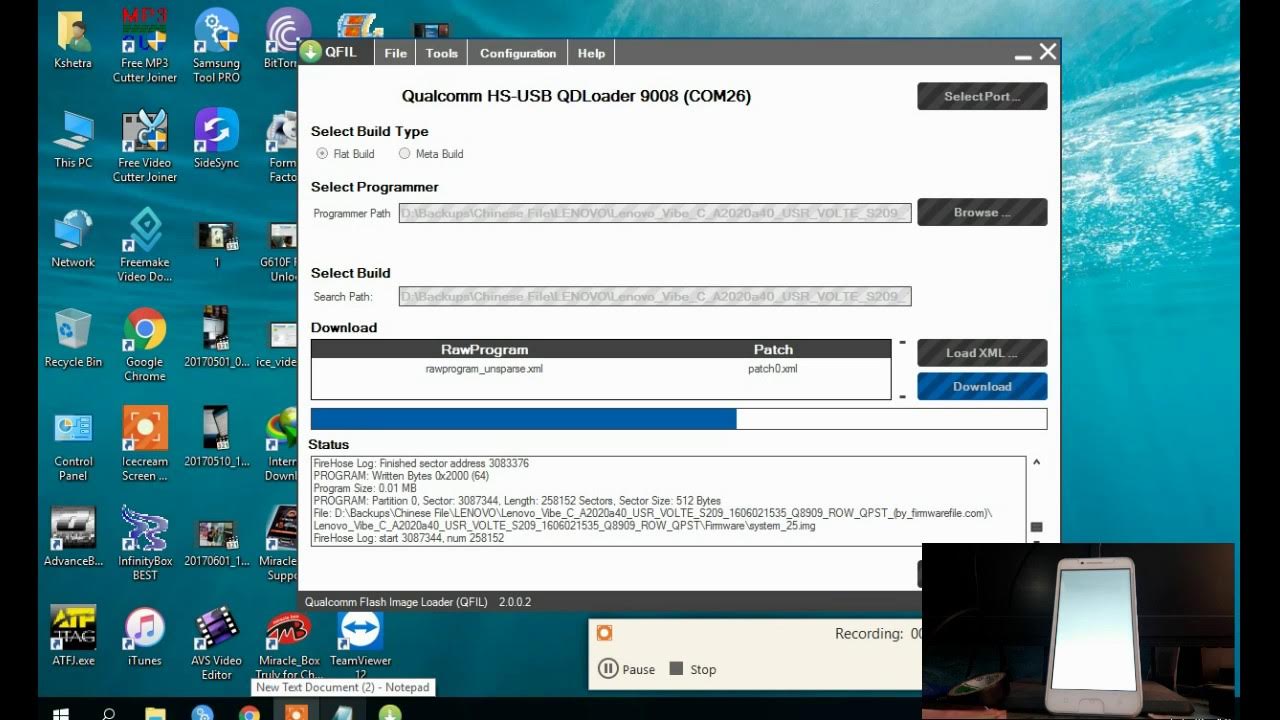Screen dimensions: 1280x720
Task: Click the Load XML button
Action: 982,352
